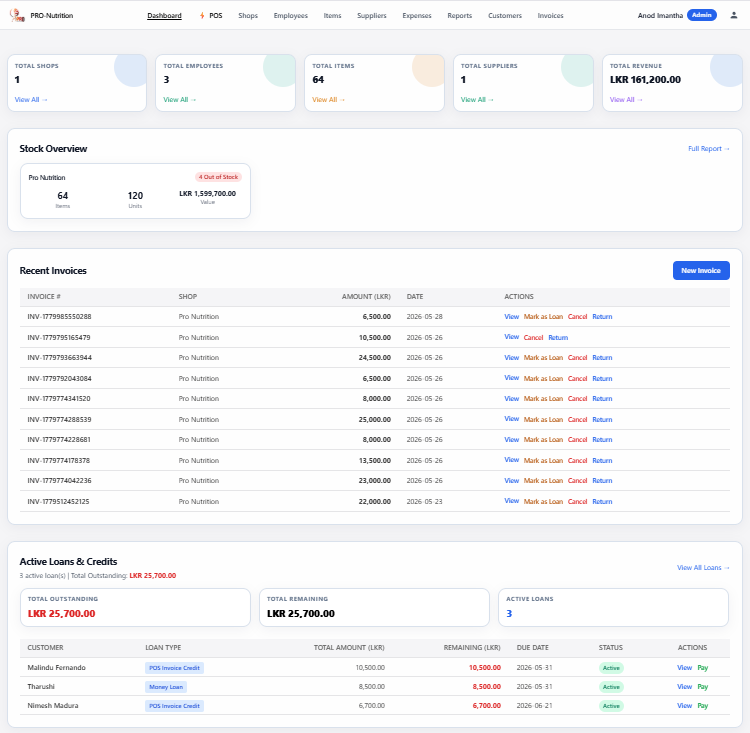Return invoice INV-1779985550288

tap(602, 317)
